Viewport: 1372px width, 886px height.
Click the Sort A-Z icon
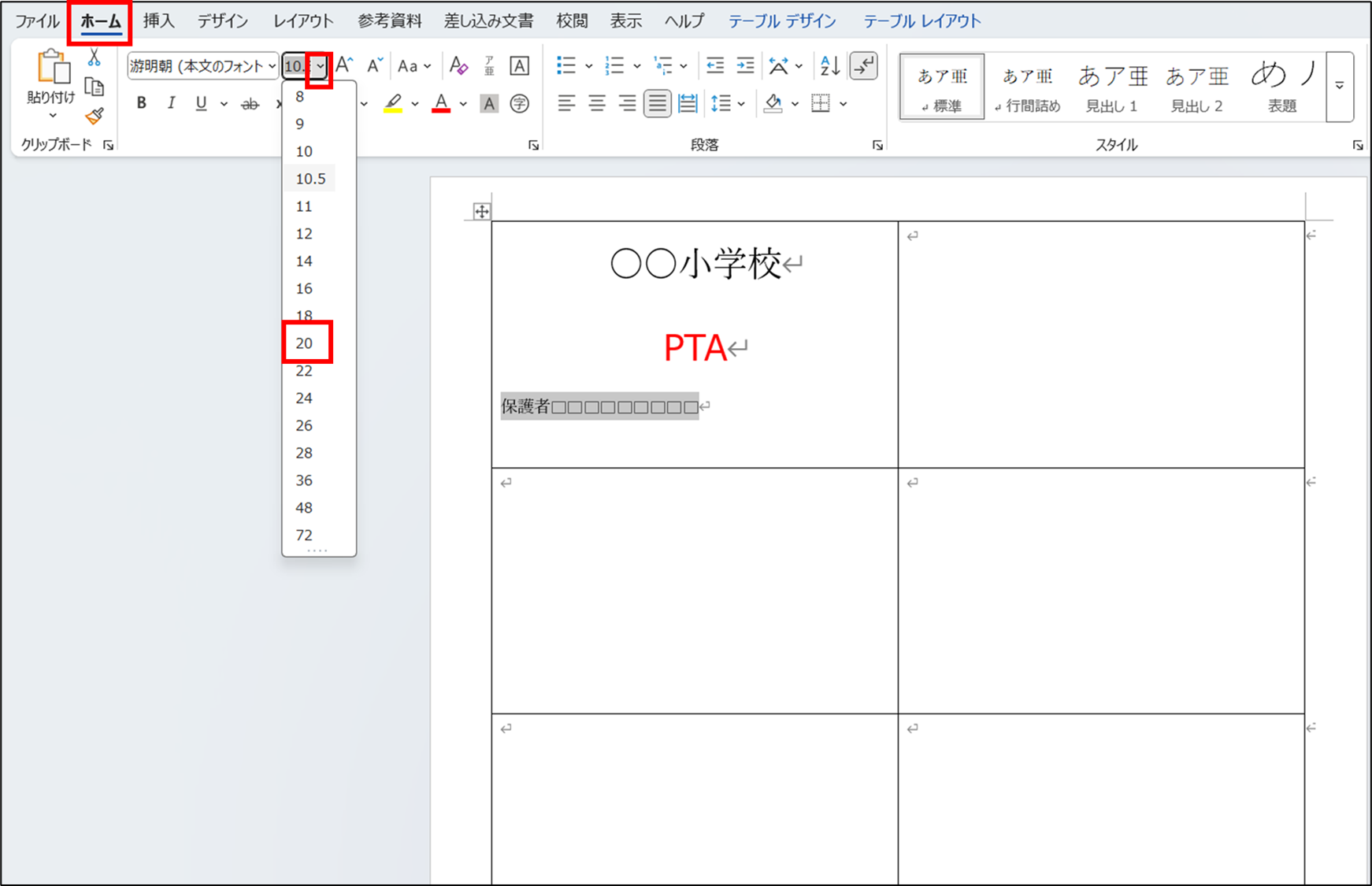click(829, 65)
